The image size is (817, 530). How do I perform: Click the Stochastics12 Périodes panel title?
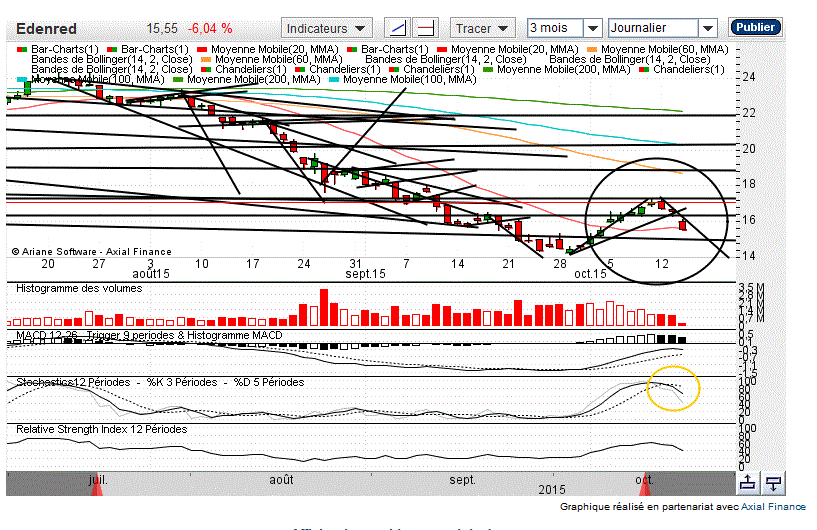[160, 382]
